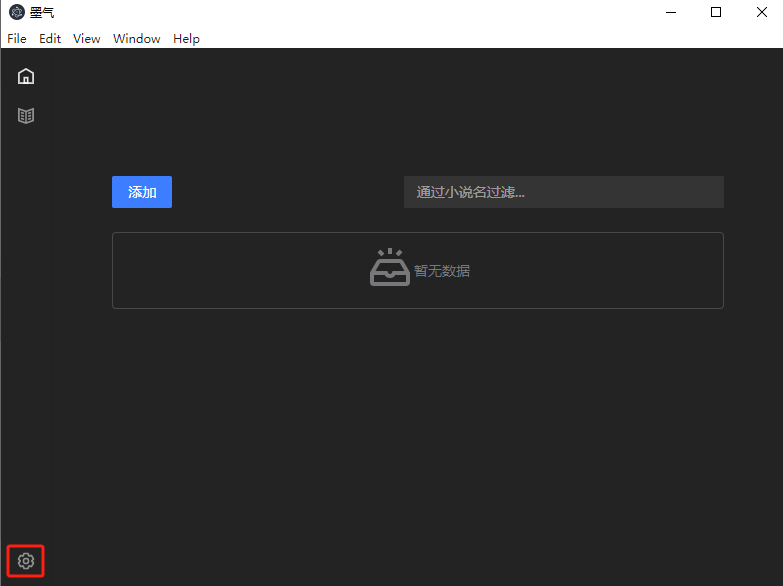Click the blue 添加 button
The image size is (783, 586).
coord(142,192)
